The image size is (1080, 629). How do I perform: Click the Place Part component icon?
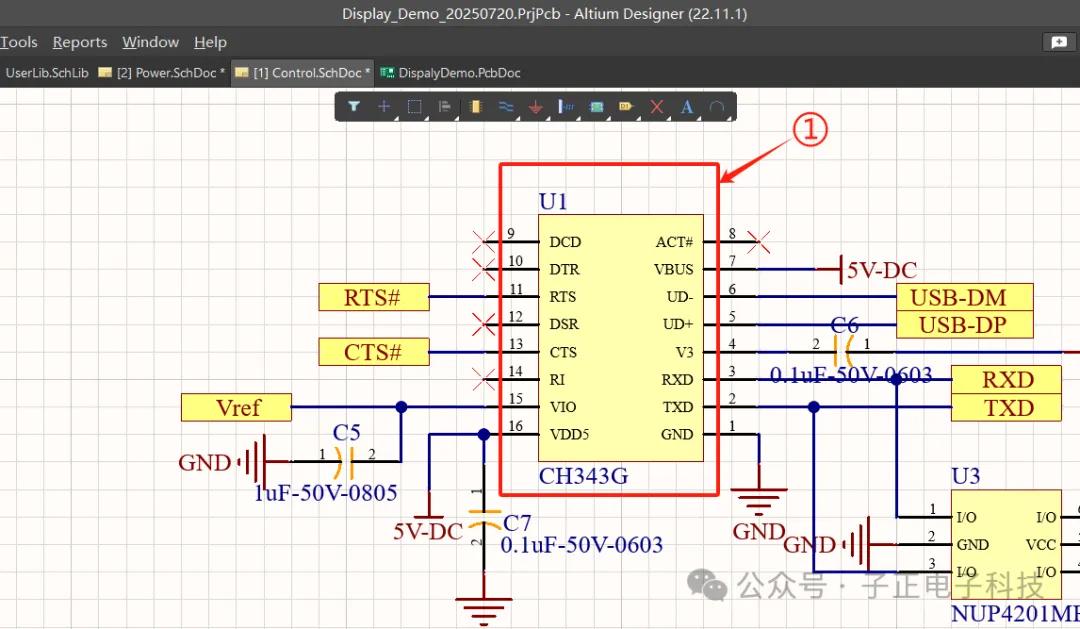click(475, 107)
